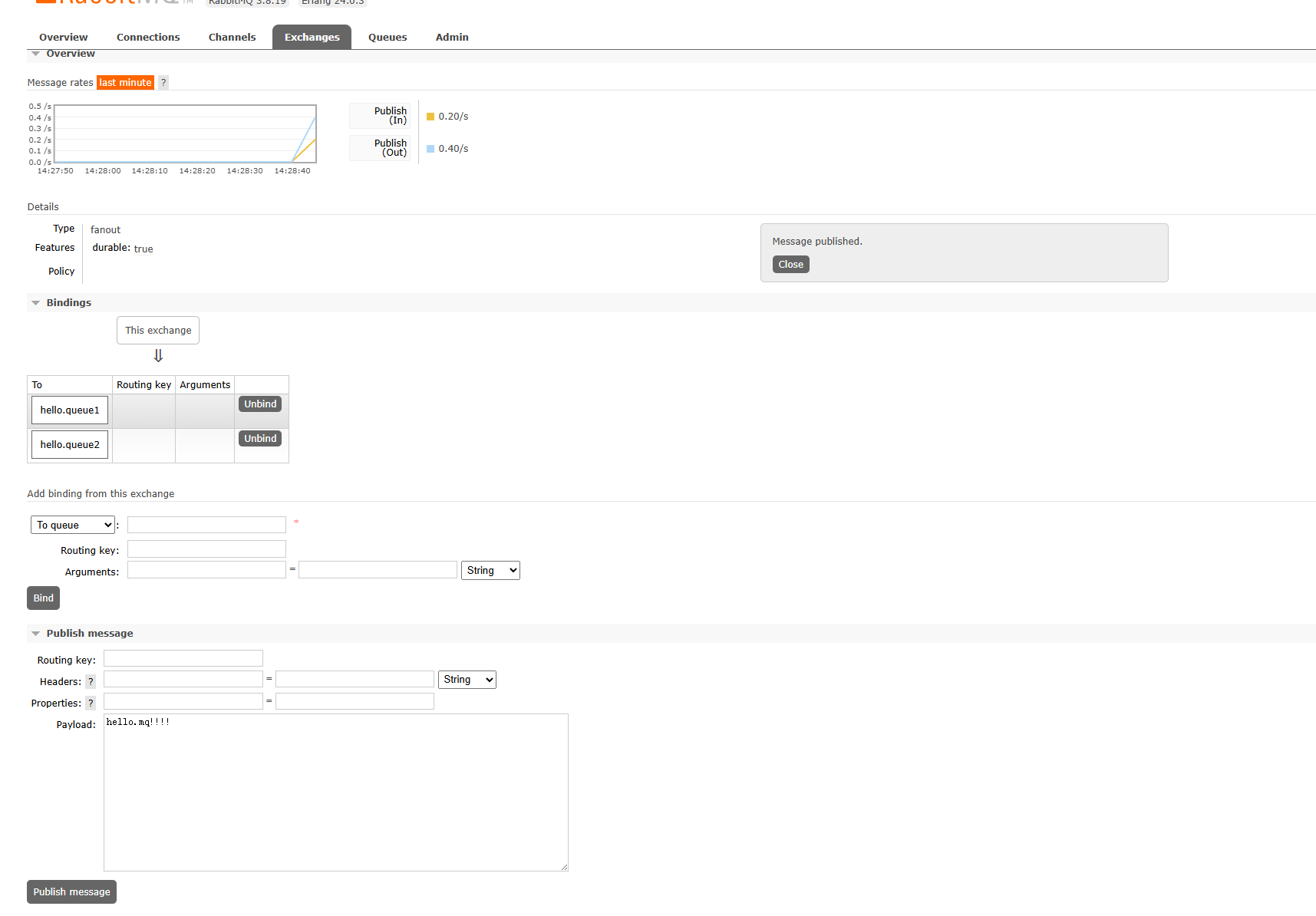
Task: Open the Headers help question mark
Action: point(91,681)
